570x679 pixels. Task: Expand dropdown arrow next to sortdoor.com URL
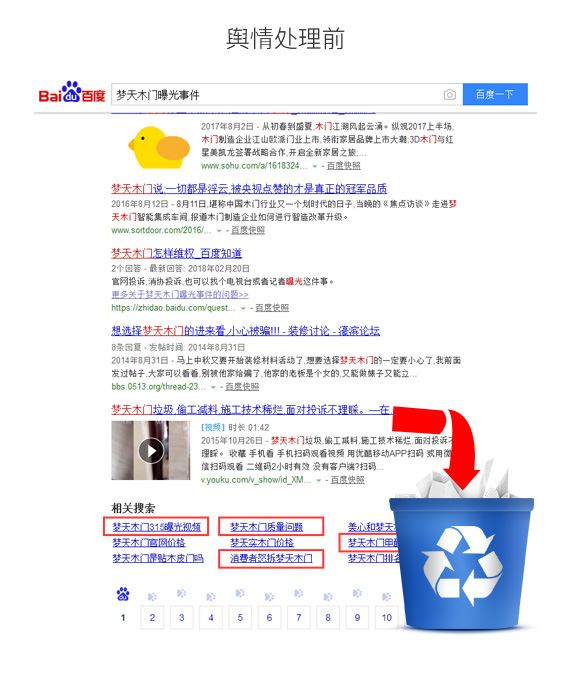click(219, 231)
